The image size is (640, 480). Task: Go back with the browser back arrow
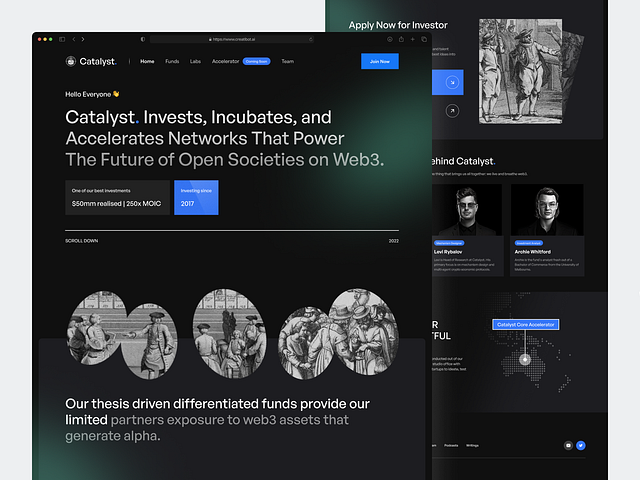(74, 39)
